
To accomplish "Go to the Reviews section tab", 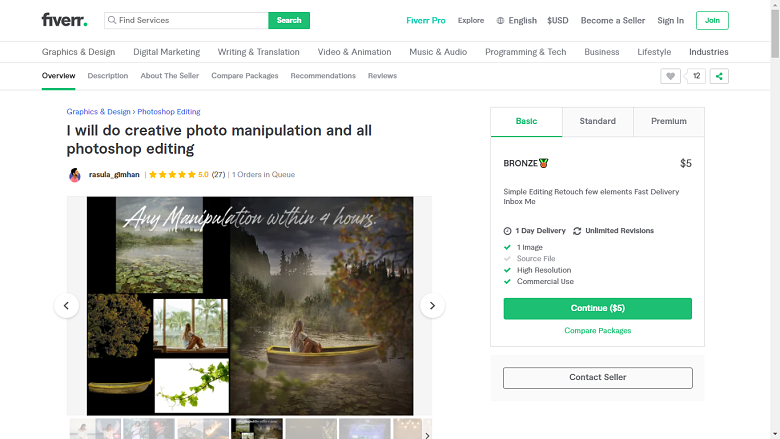I will click(383, 76).
